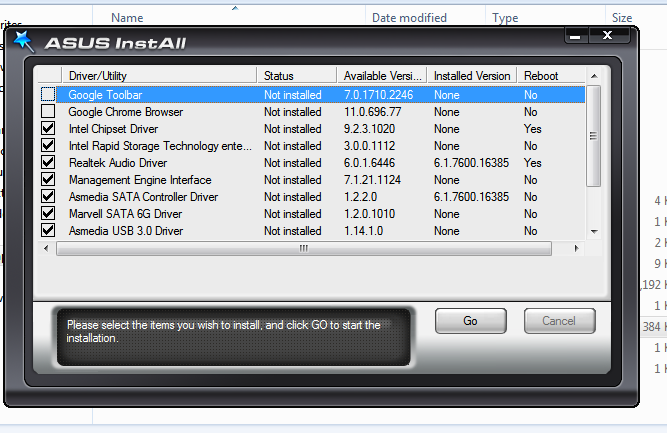Click the horizontal scrollbar right arrow
The width and height of the screenshot is (667, 433).
coord(576,248)
